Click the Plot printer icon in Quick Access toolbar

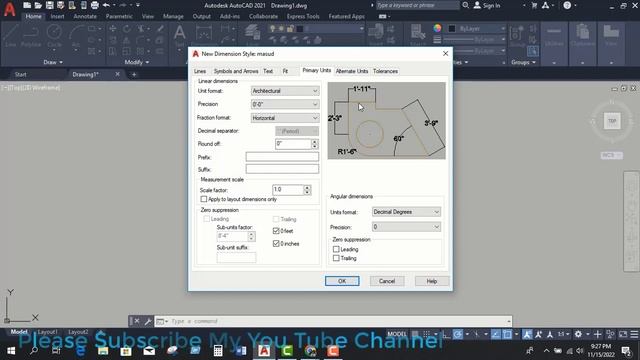pos(95,5)
